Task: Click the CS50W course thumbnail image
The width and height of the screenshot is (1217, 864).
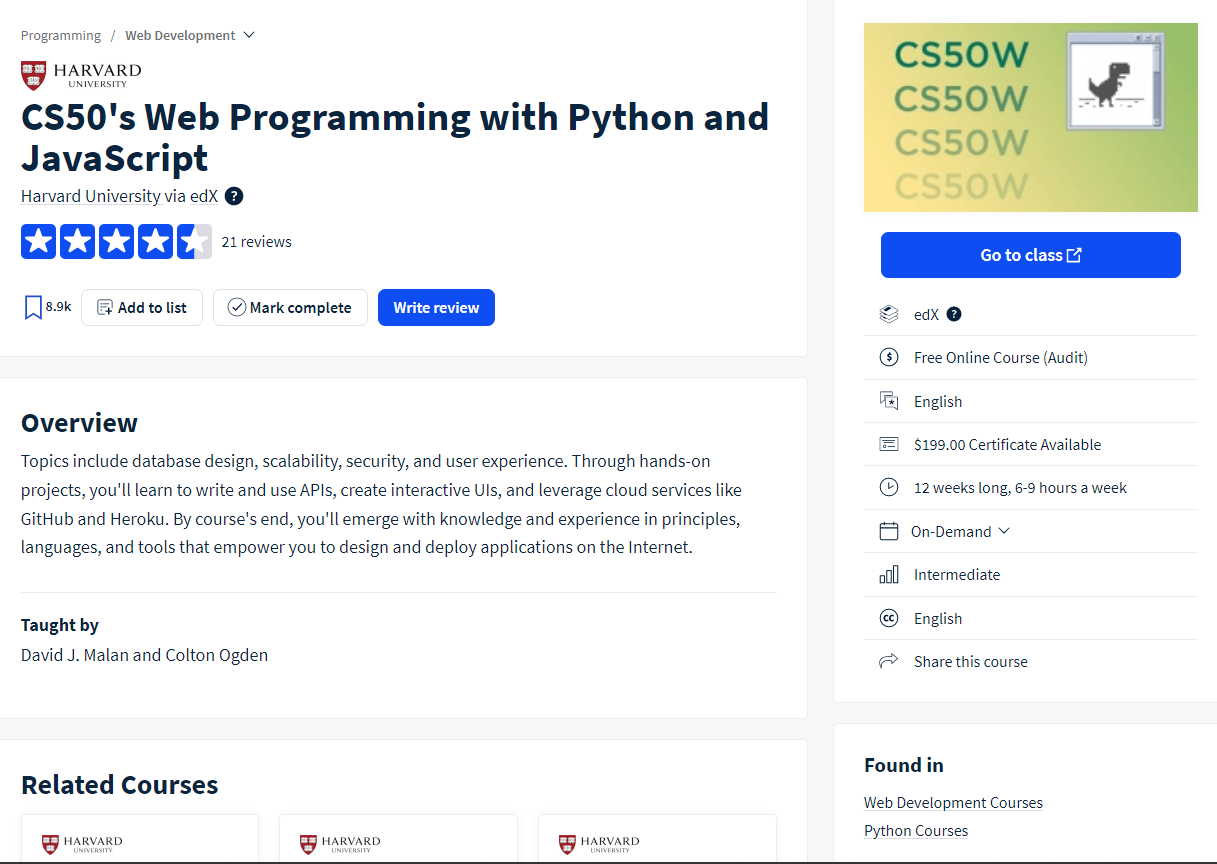Action: click(x=1031, y=118)
